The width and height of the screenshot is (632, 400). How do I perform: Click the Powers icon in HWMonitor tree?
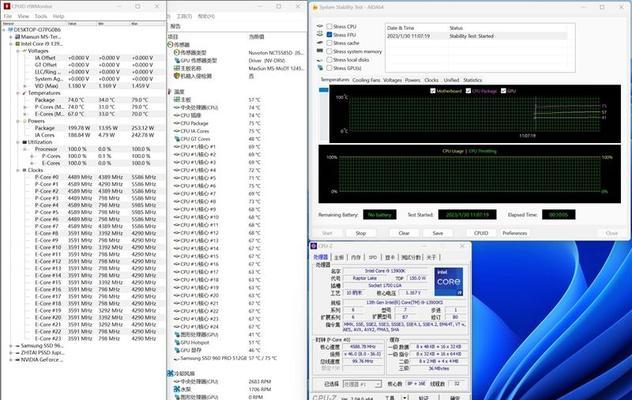pyautogui.click(x=24, y=121)
